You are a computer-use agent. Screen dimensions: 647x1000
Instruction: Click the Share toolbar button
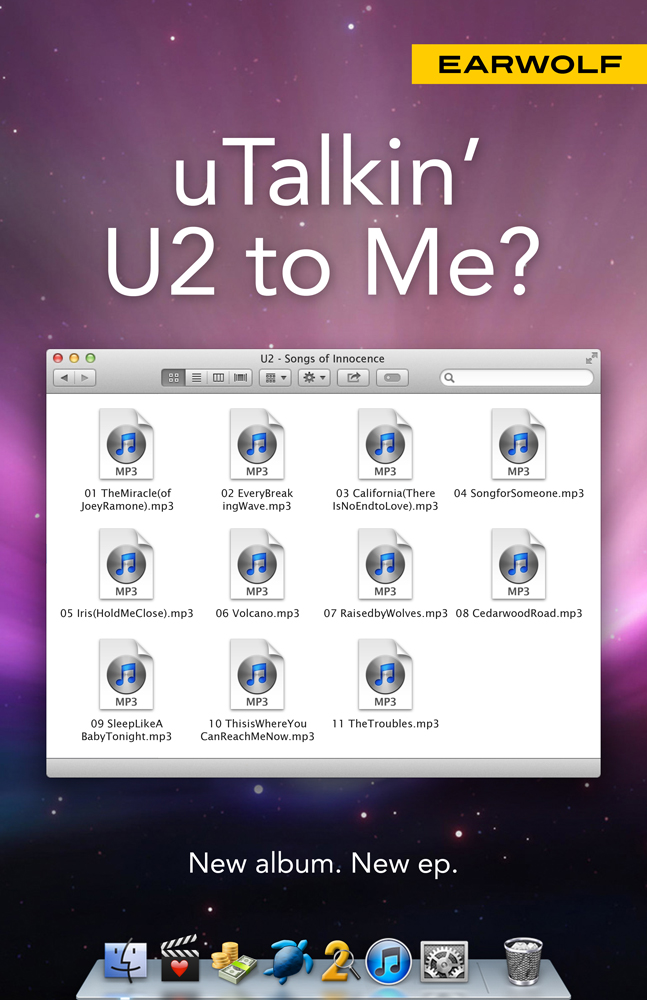(x=353, y=378)
